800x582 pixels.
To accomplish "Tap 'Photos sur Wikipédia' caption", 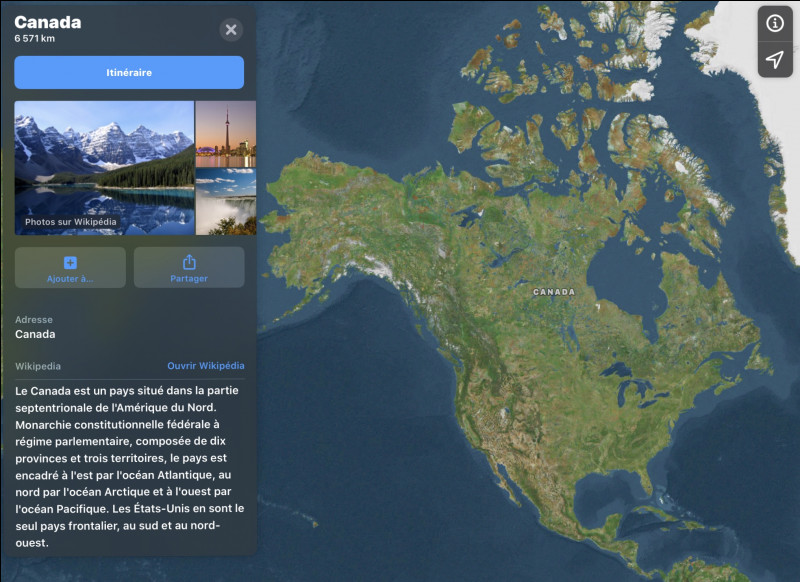I will click(70, 222).
